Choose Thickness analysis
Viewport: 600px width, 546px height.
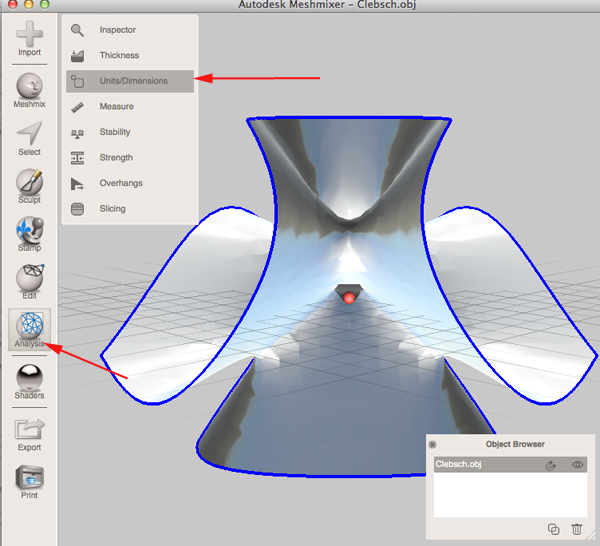point(130,55)
